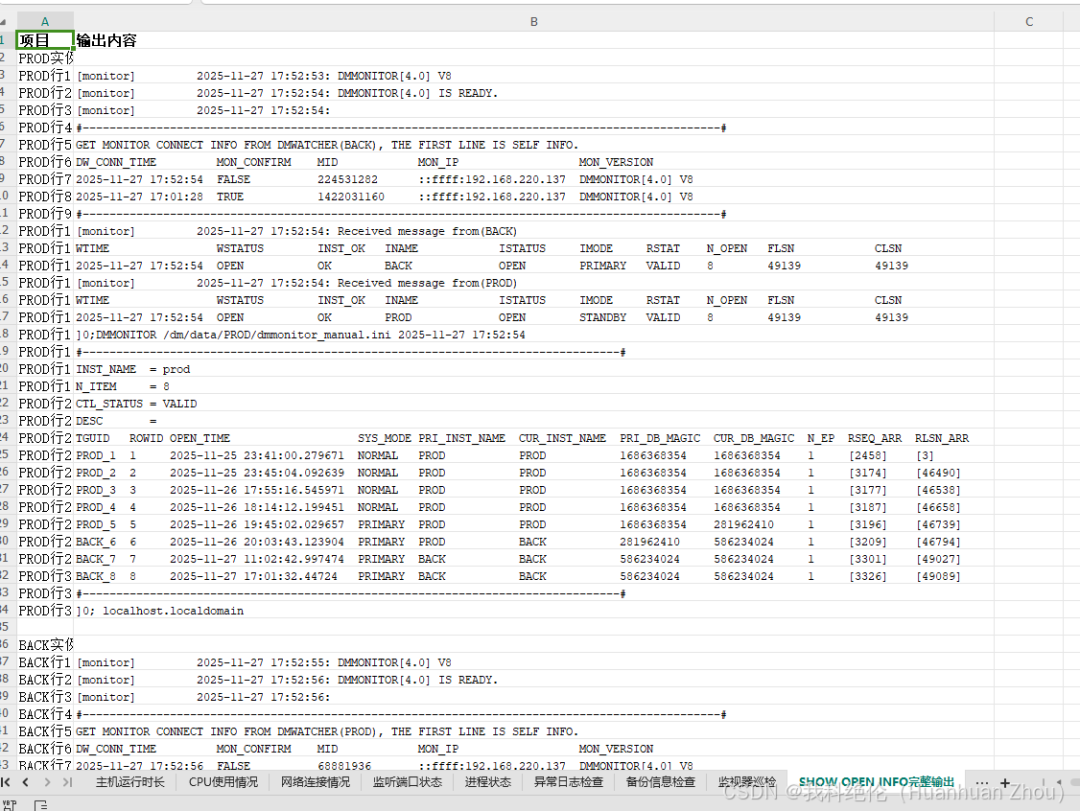Click the BACK行1 label cell
Viewport: 1080px width, 811px height.
click(x=45, y=663)
